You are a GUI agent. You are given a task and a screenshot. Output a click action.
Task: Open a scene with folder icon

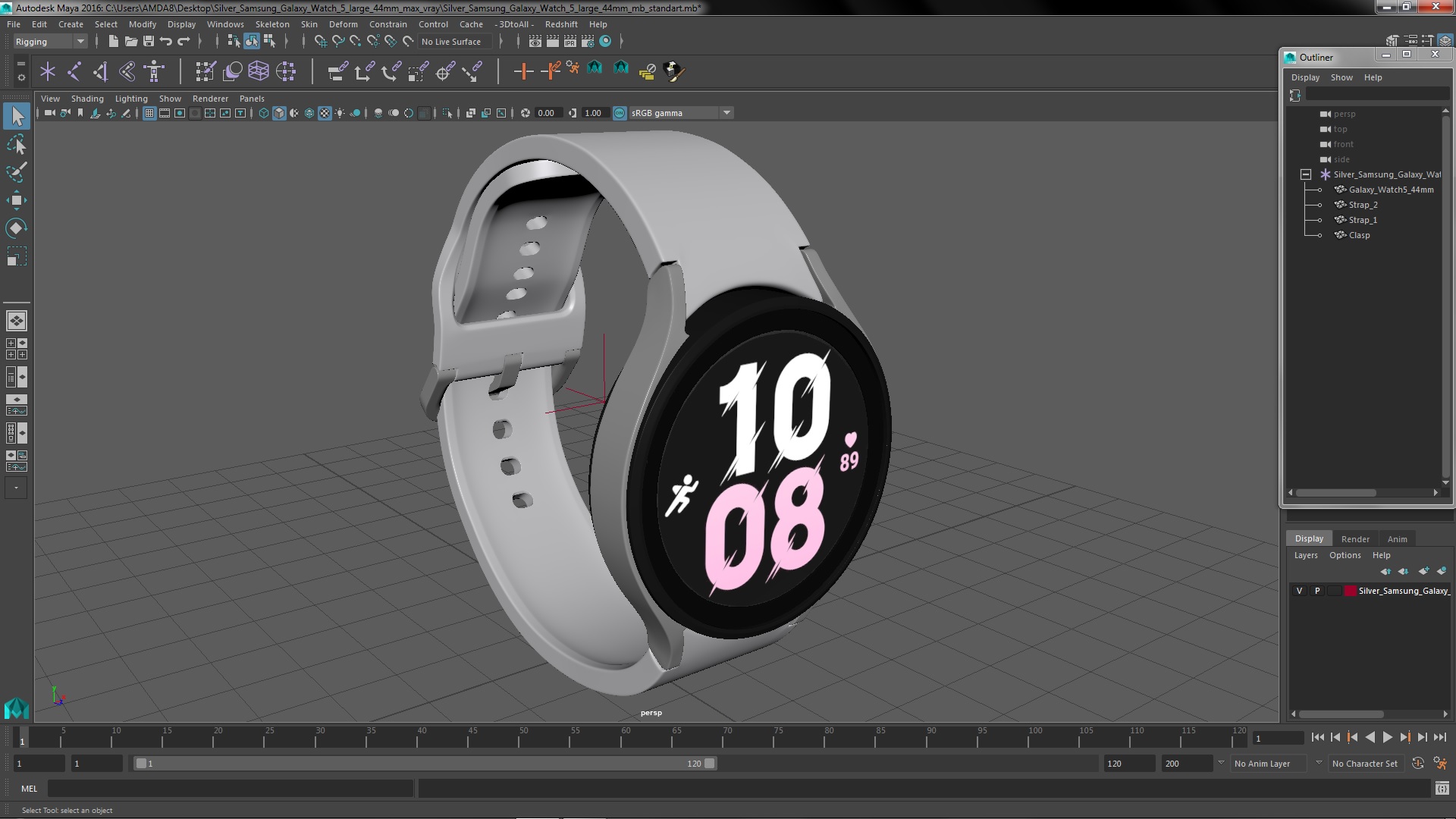pyautogui.click(x=130, y=42)
